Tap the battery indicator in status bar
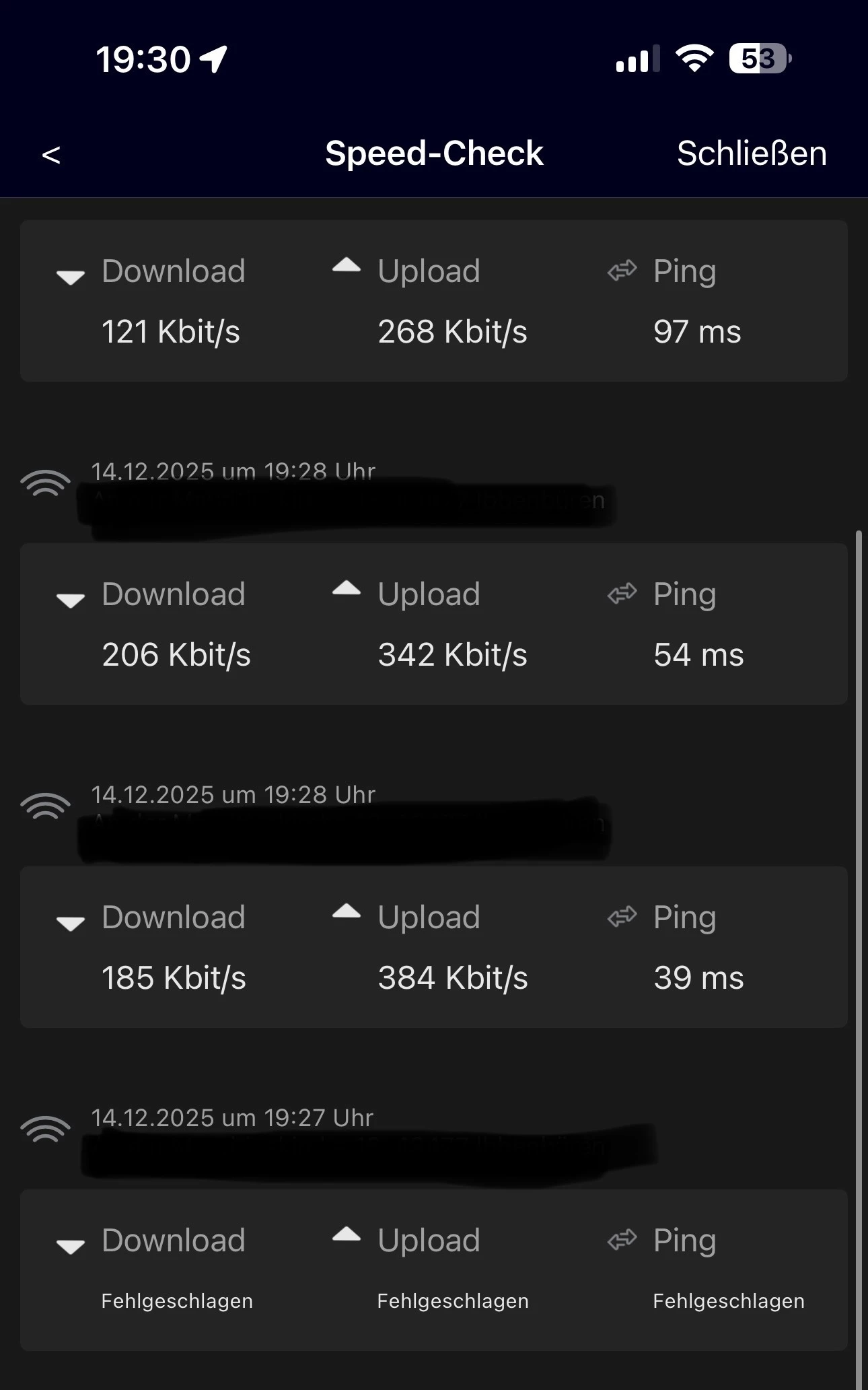 click(760, 59)
